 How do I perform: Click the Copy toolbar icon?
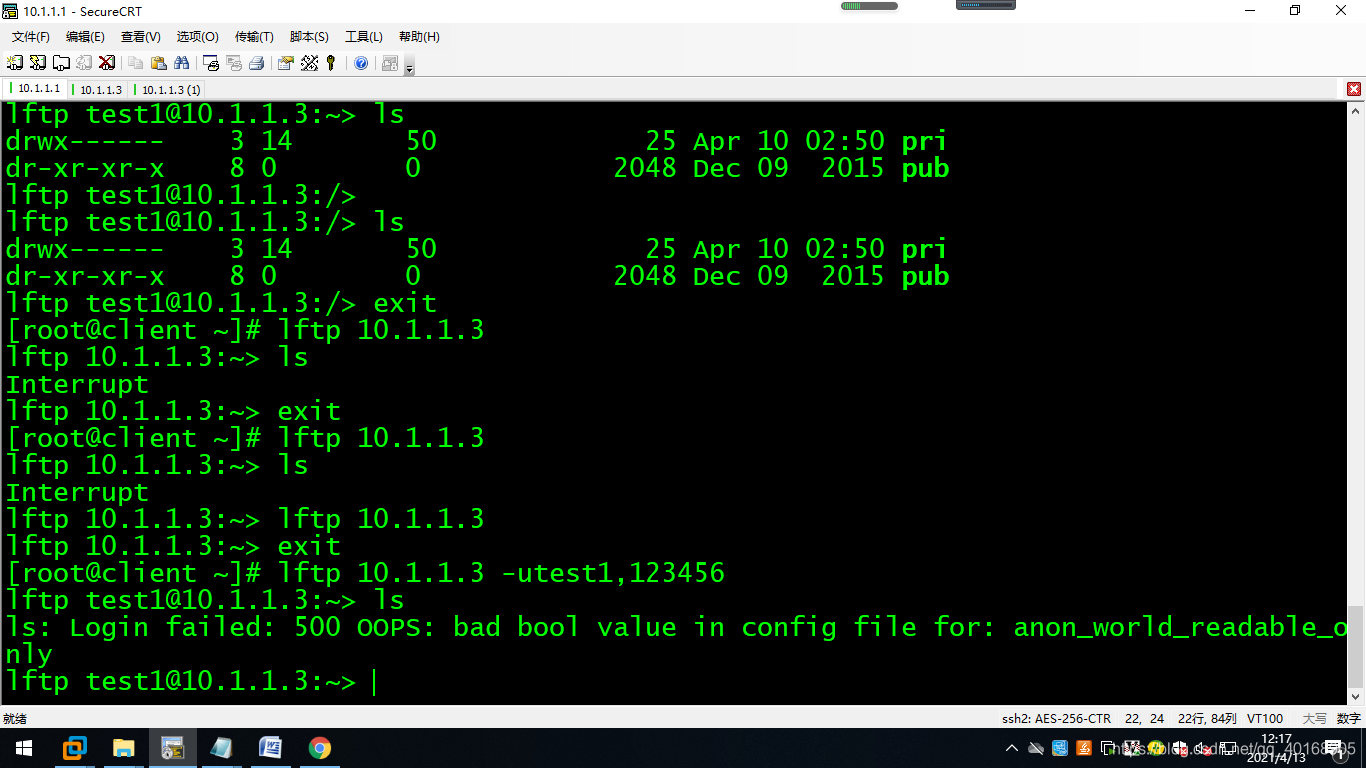point(136,63)
